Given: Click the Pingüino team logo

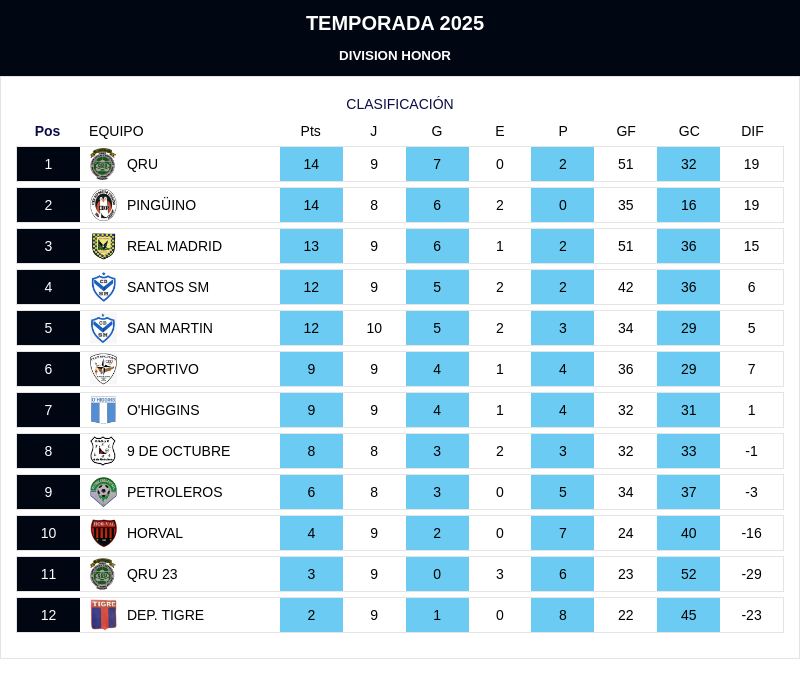Looking at the screenshot, I should [103, 205].
